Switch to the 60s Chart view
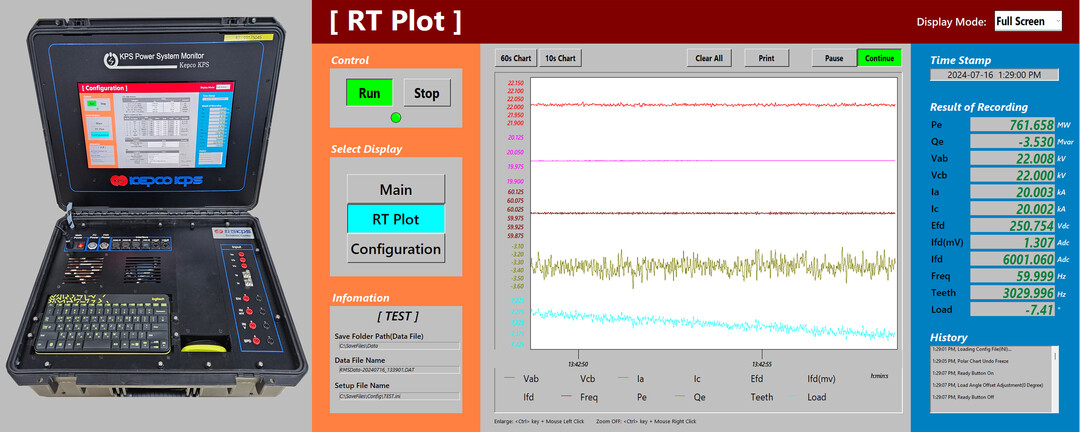The height and width of the screenshot is (432, 1080). [x=516, y=58]
